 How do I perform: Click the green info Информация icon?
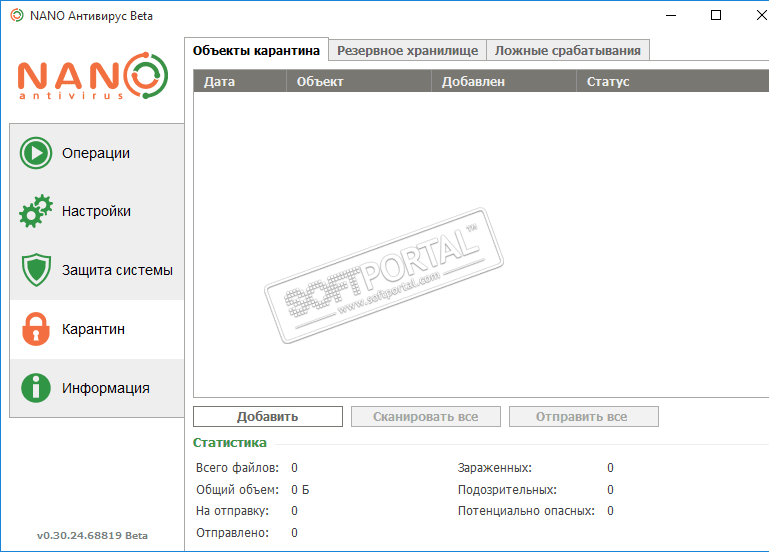(36, 388)
